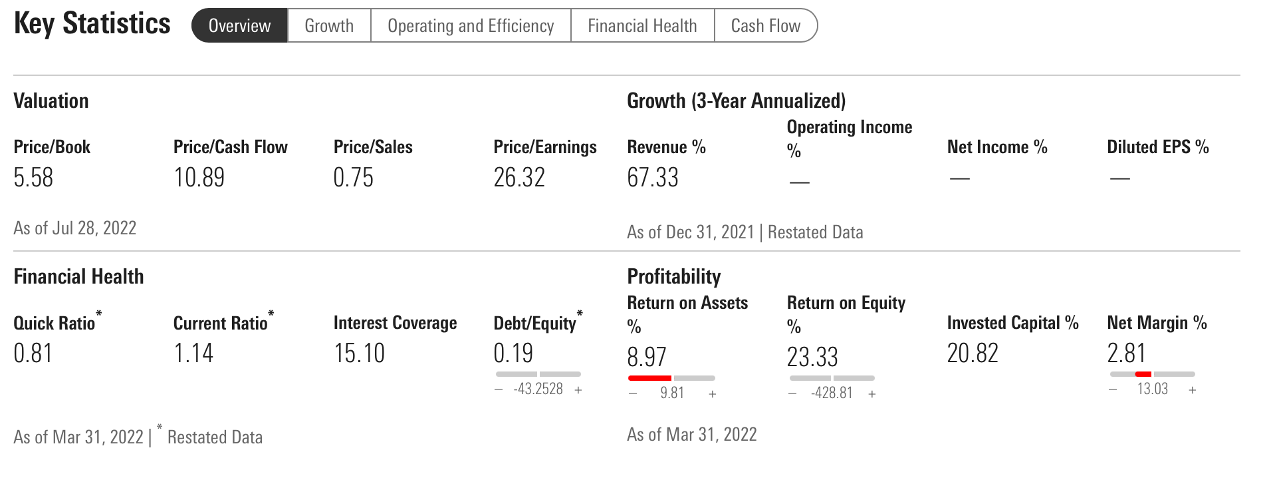Select the Overview tab
This screenshot has height=486, width=1276.
(x=239, y=26)
